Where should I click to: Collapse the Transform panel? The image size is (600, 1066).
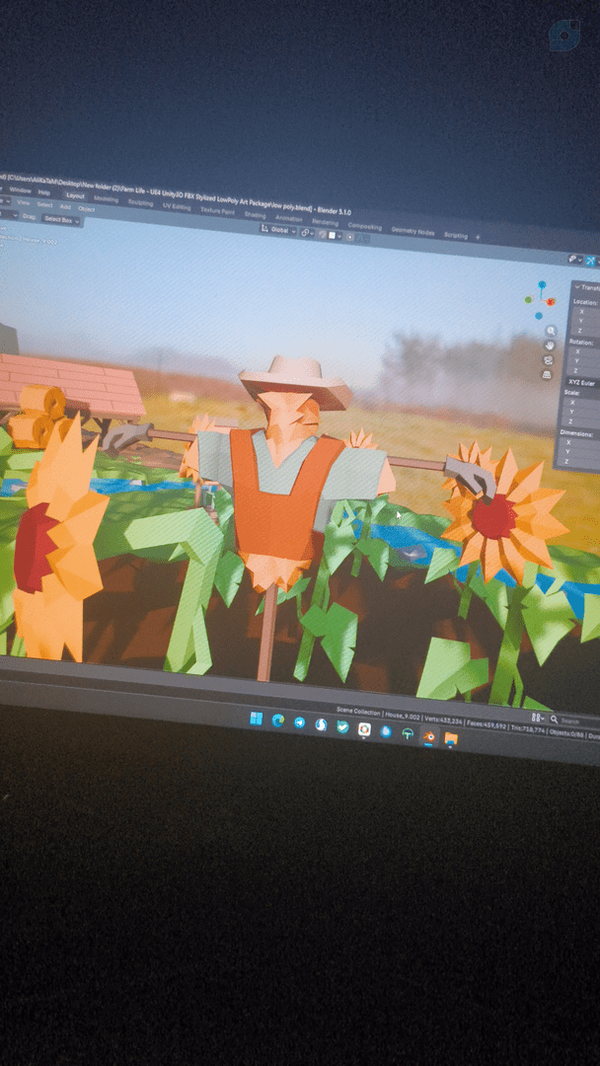[578, 286]
